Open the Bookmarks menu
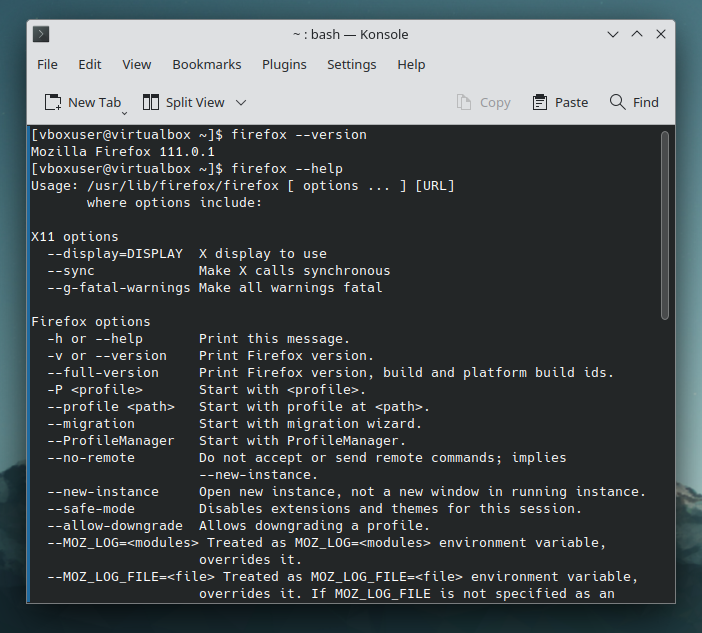This screenshot has height=633, width=702. click(207, 64)
